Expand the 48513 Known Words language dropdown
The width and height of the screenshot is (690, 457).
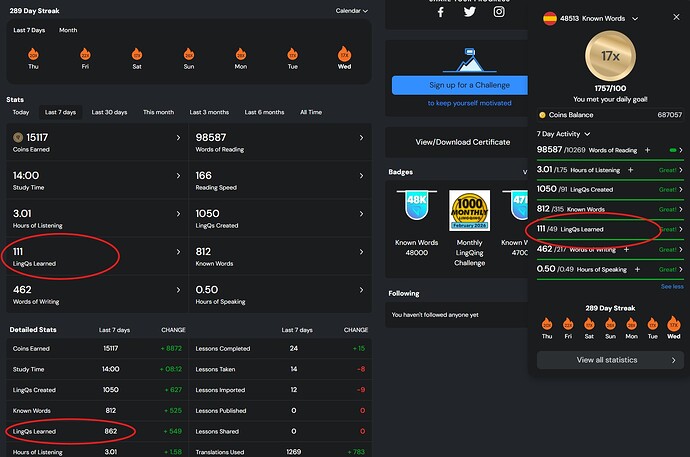click(x=635, y=18)
